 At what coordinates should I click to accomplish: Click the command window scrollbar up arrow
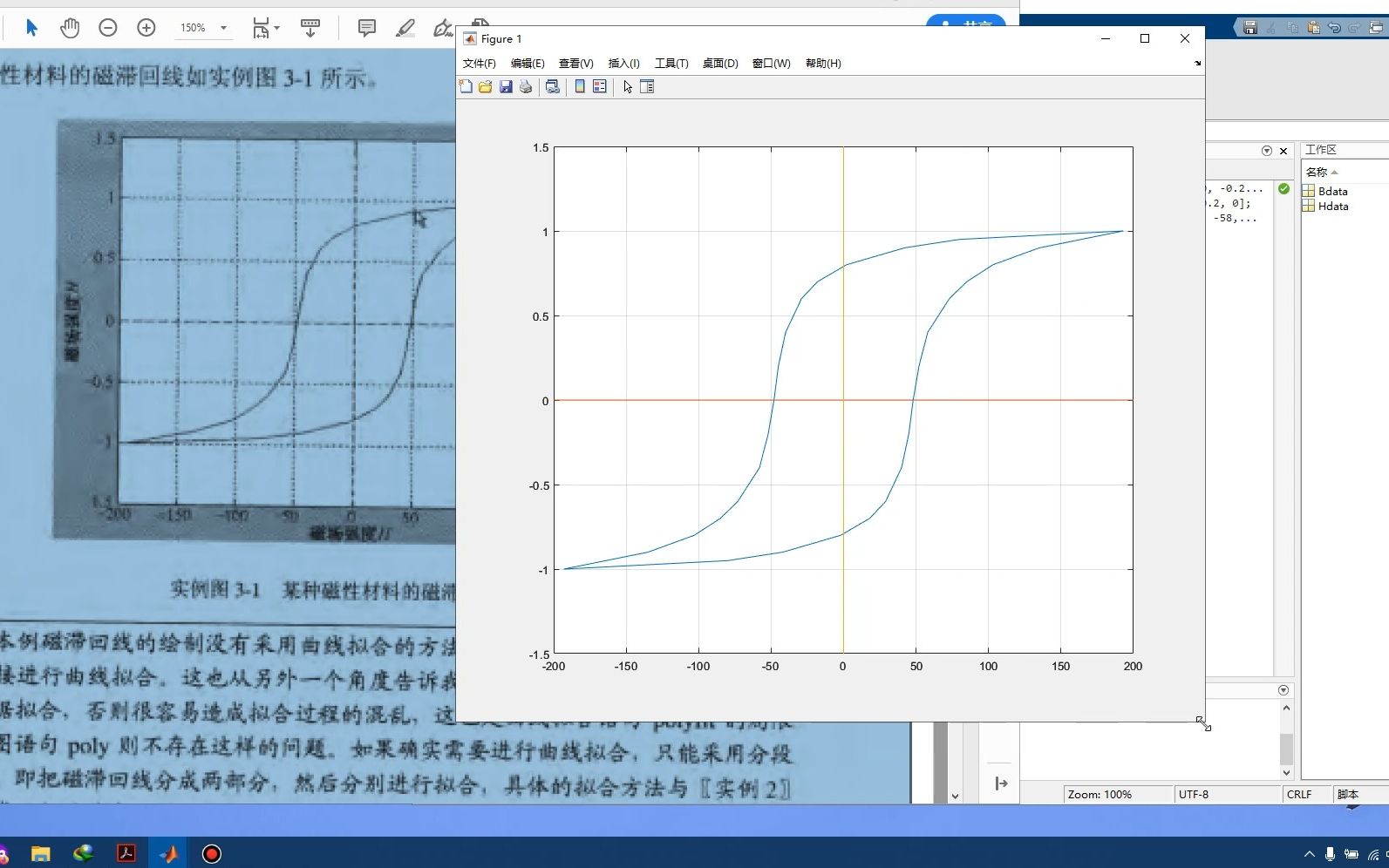coord(1286,708)
